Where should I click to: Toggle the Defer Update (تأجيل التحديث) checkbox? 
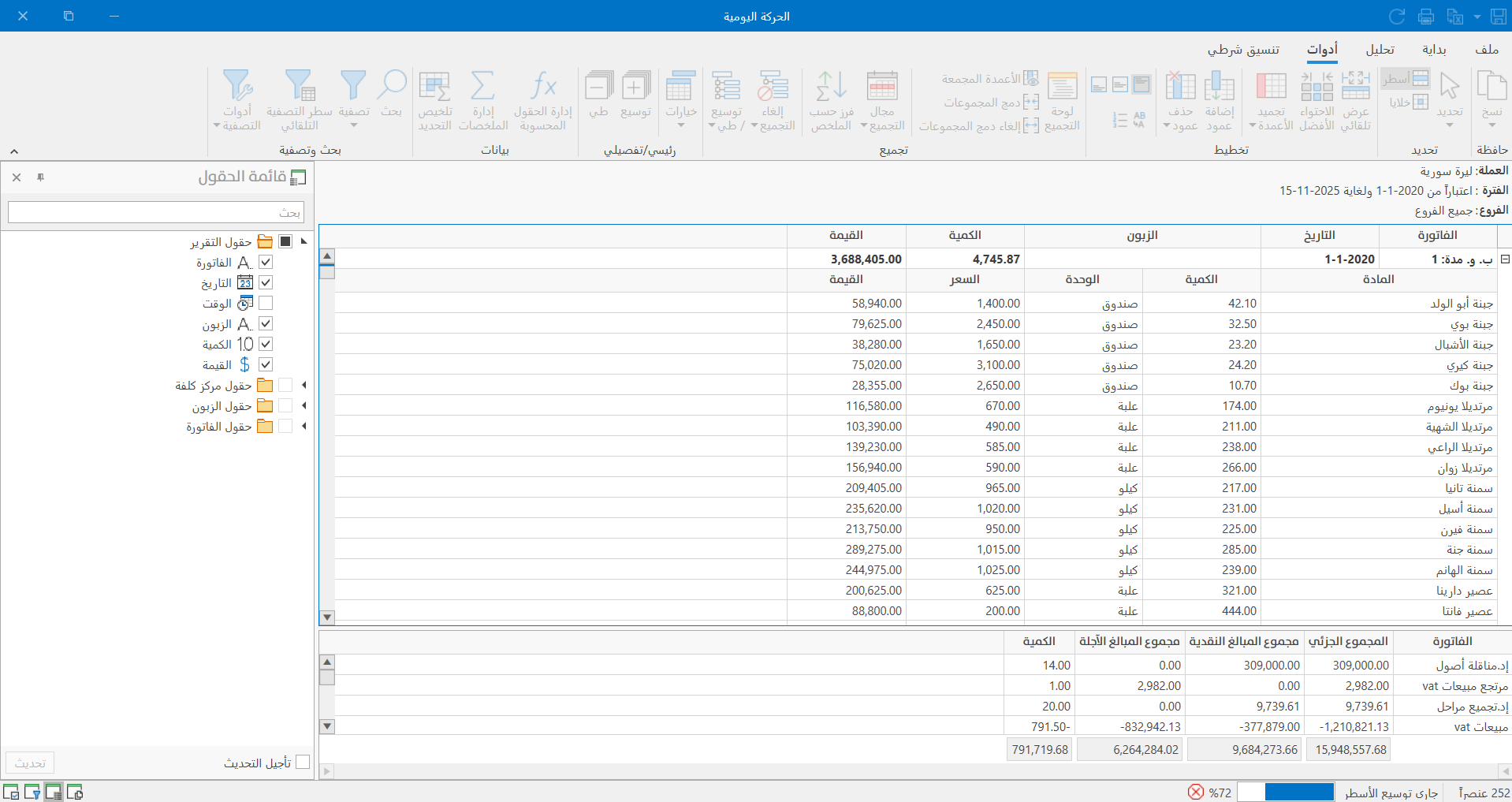coord(303,762)
